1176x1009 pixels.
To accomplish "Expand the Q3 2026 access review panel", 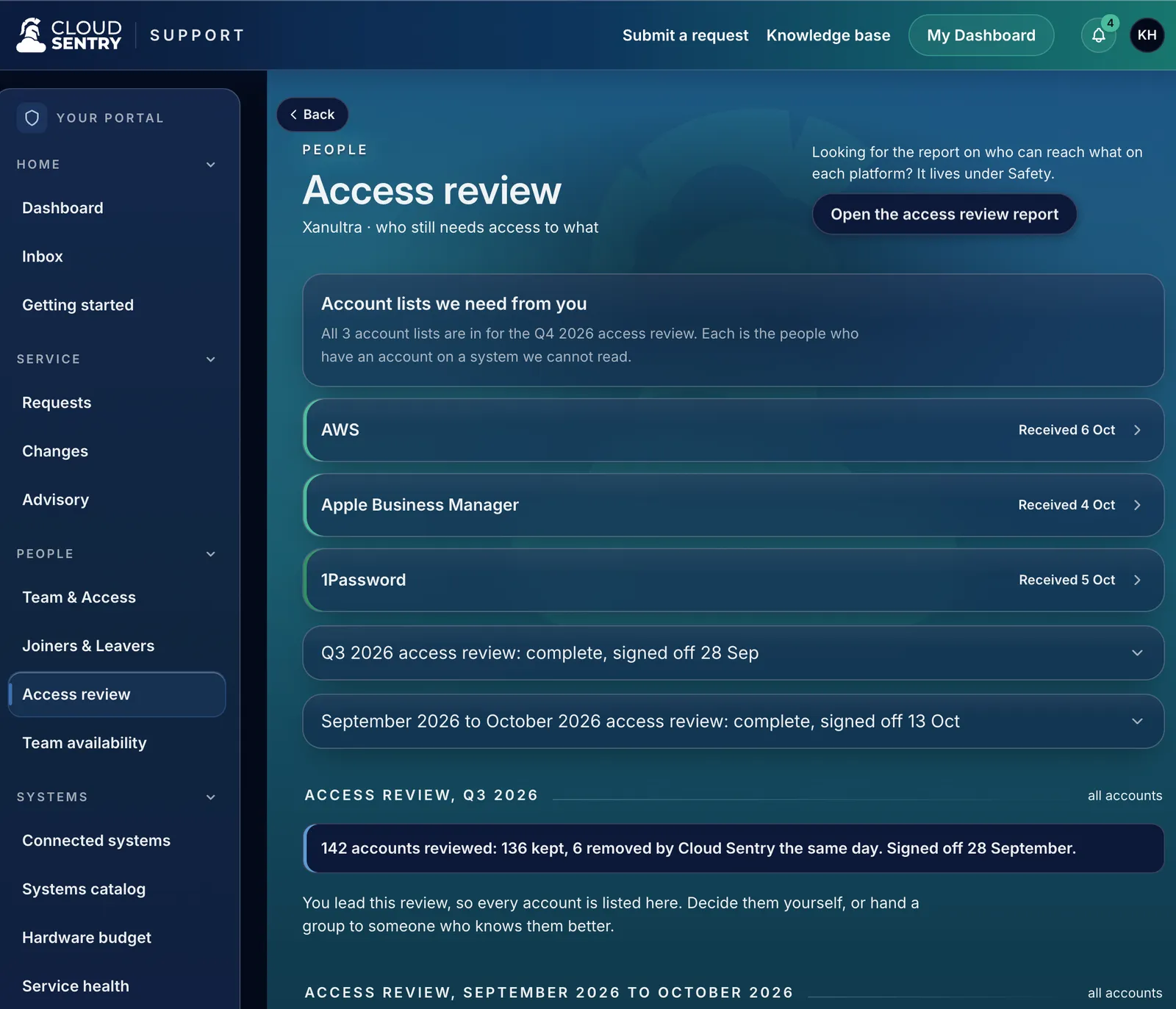I will (x=733, y=653).
